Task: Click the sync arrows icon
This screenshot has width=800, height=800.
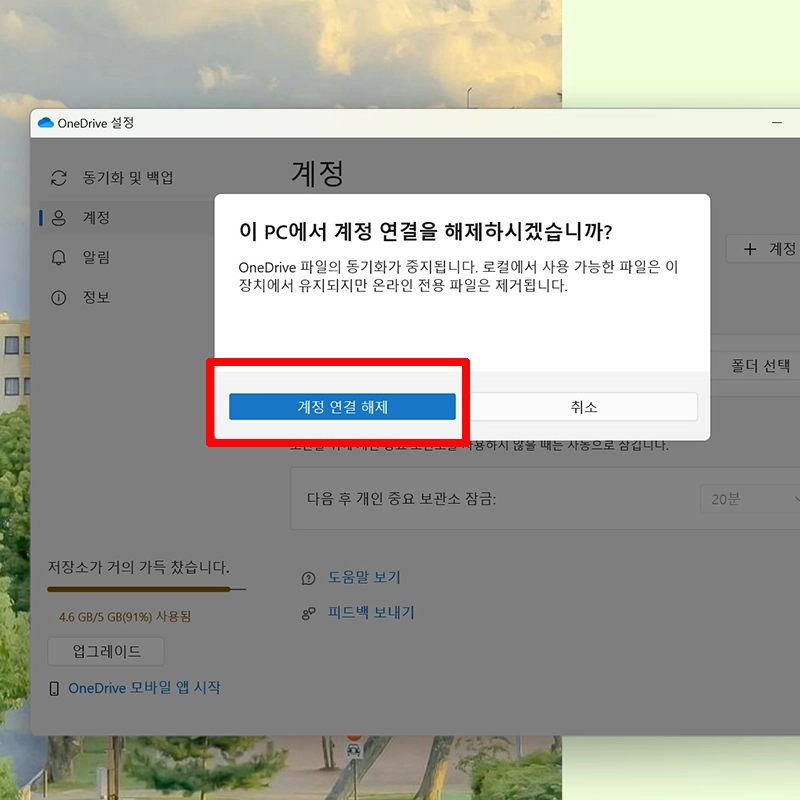Action: click(59, 178)
